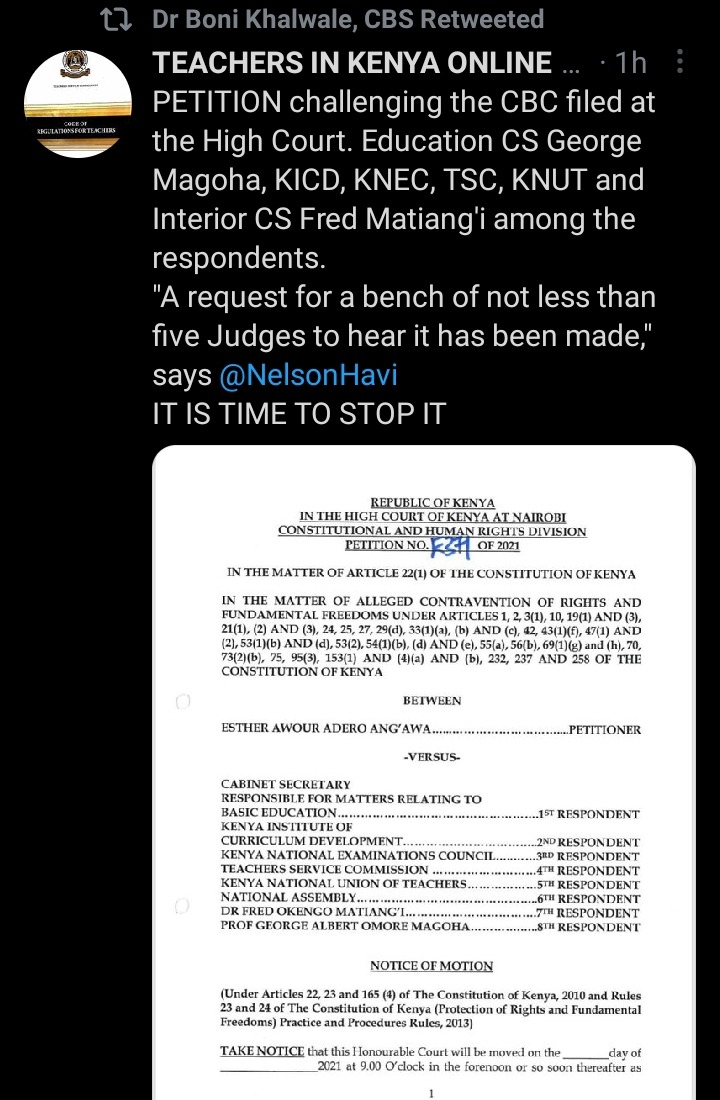
Task: Tap the retweet icon beside Dr Boni Khalwale
Action: tap(116, 20)
